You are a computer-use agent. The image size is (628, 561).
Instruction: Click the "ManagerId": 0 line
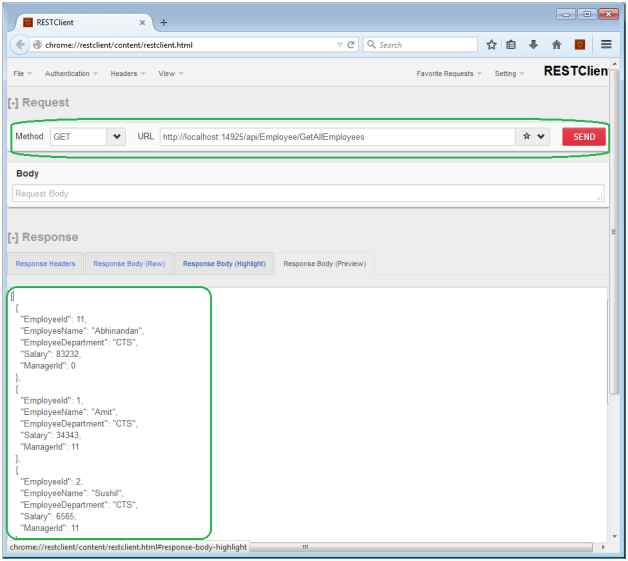[48, 366]
